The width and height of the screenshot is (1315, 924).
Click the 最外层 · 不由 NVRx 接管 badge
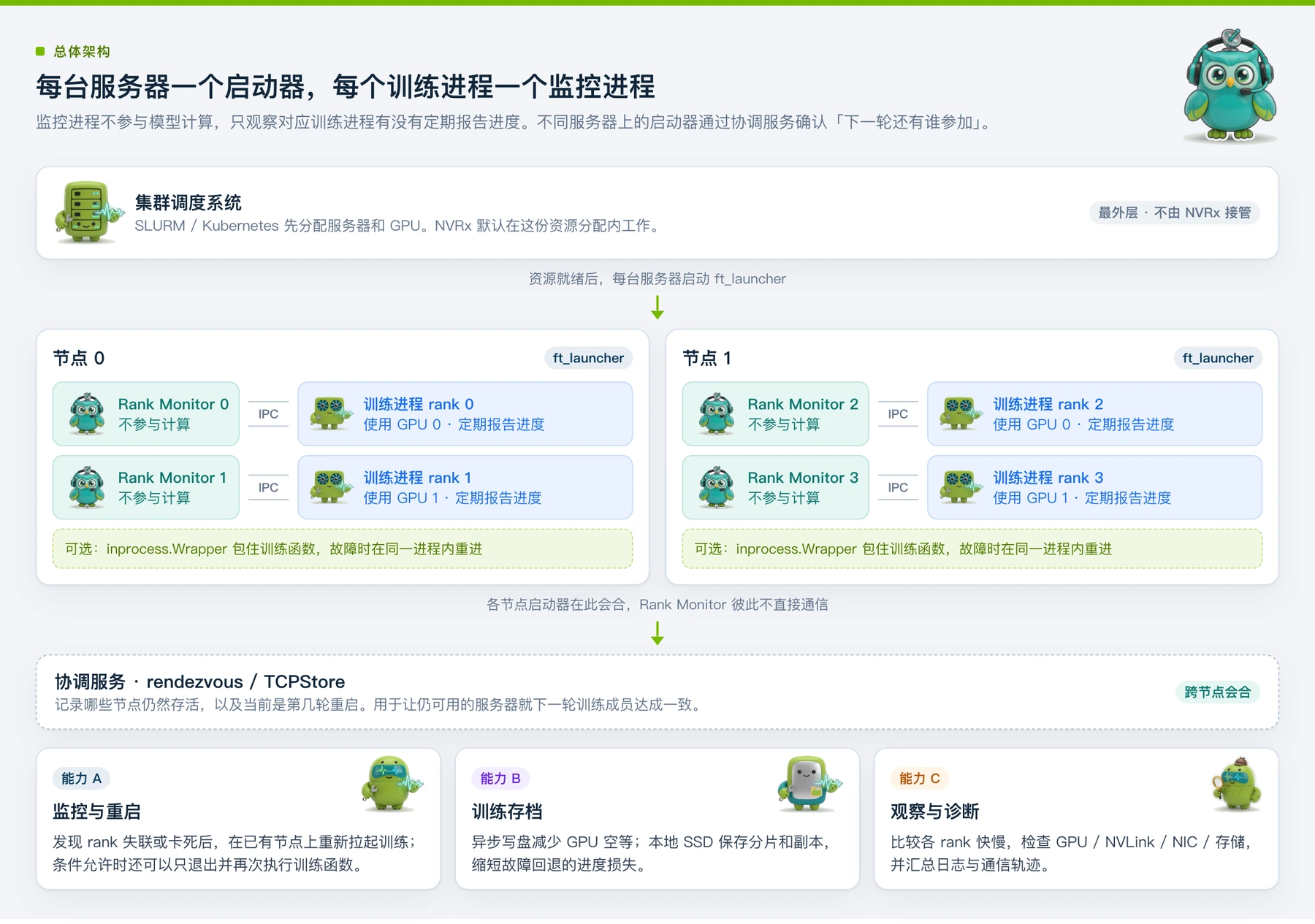tap(1175, 213)
